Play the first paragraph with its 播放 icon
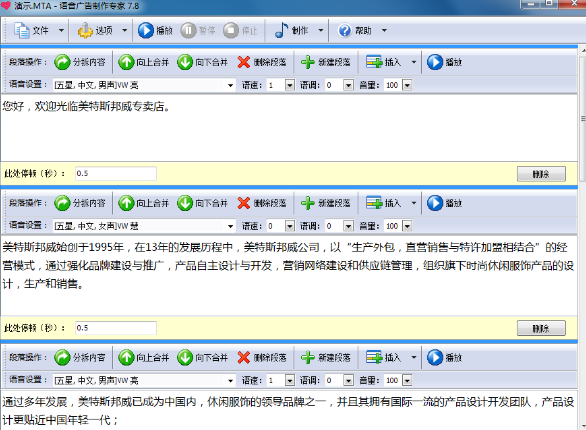The height and width of the screenshot is (430, 586). tap(435, 62)
